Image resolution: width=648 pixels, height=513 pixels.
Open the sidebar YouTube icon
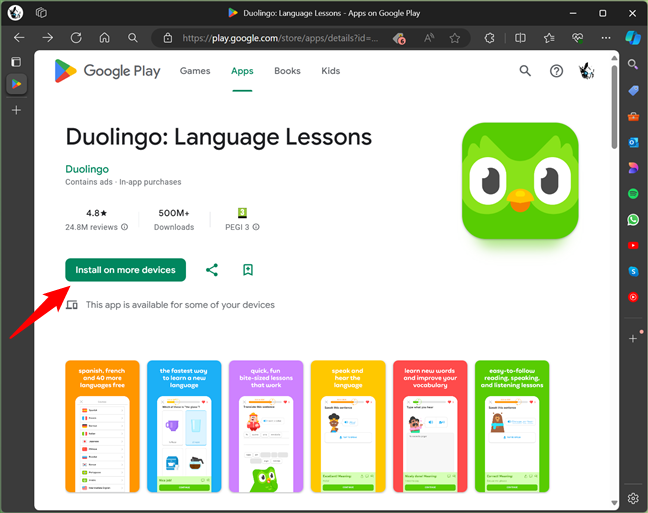click(x=633, y=246)
